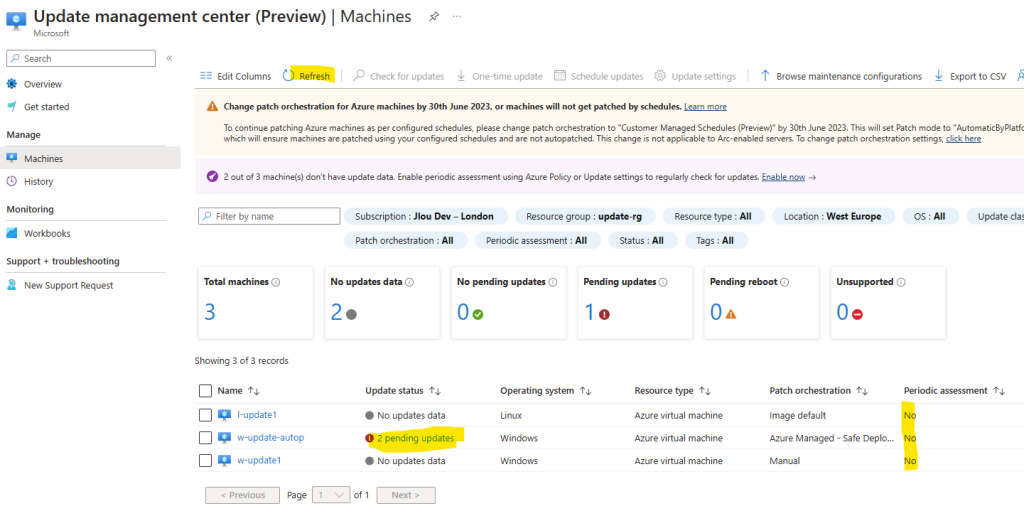Click Pending updates count 1

(x=589, y=312)
